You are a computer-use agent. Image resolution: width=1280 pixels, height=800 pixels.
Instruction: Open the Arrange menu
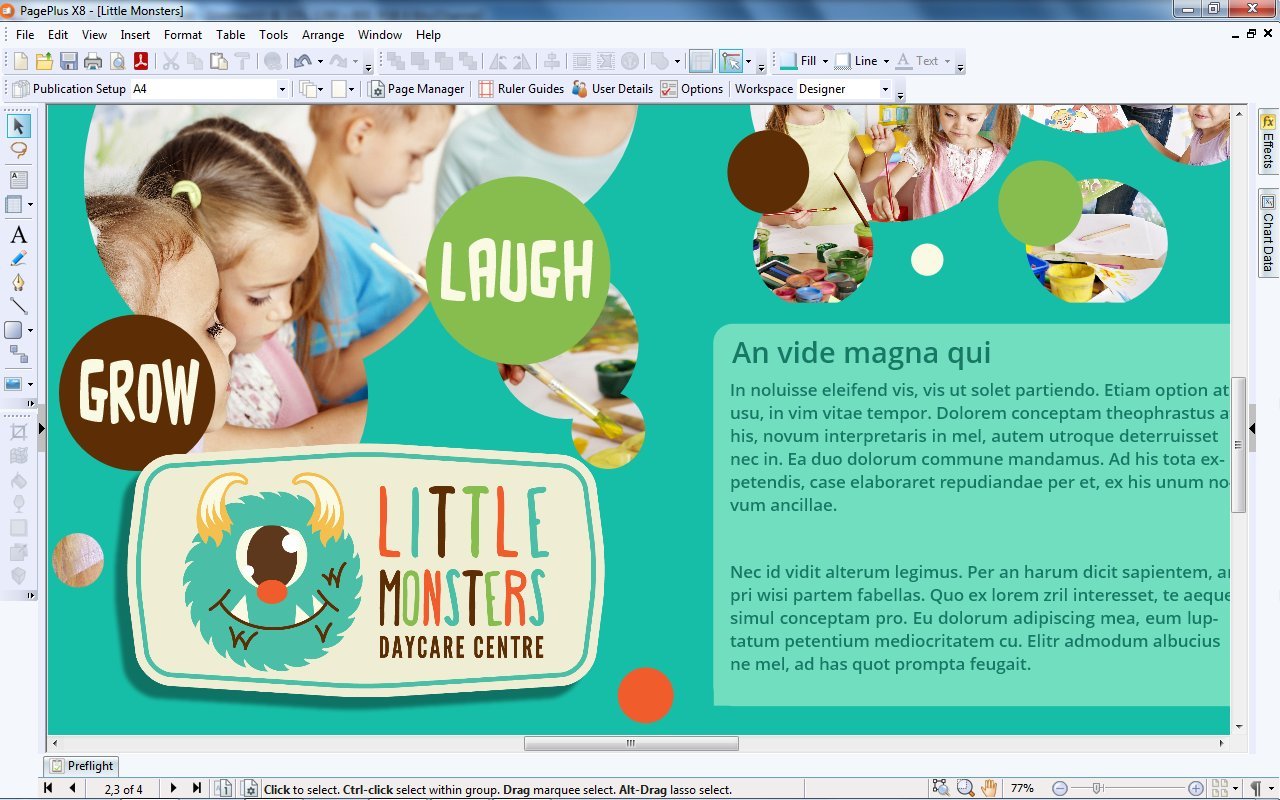tap(323, 35)
